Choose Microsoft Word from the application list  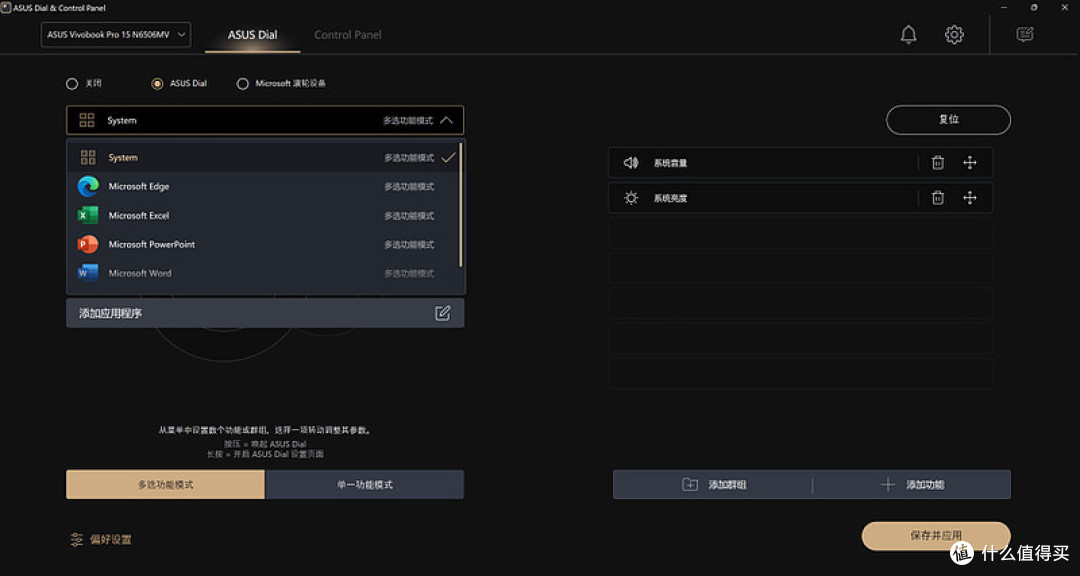(x=263, y=274)
